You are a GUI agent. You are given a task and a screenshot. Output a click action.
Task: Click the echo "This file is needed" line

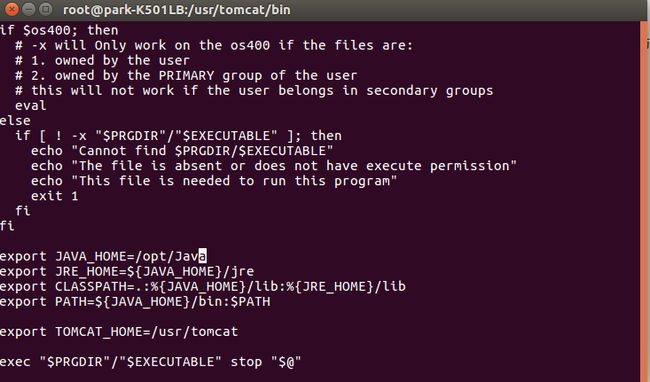[214, 181]
